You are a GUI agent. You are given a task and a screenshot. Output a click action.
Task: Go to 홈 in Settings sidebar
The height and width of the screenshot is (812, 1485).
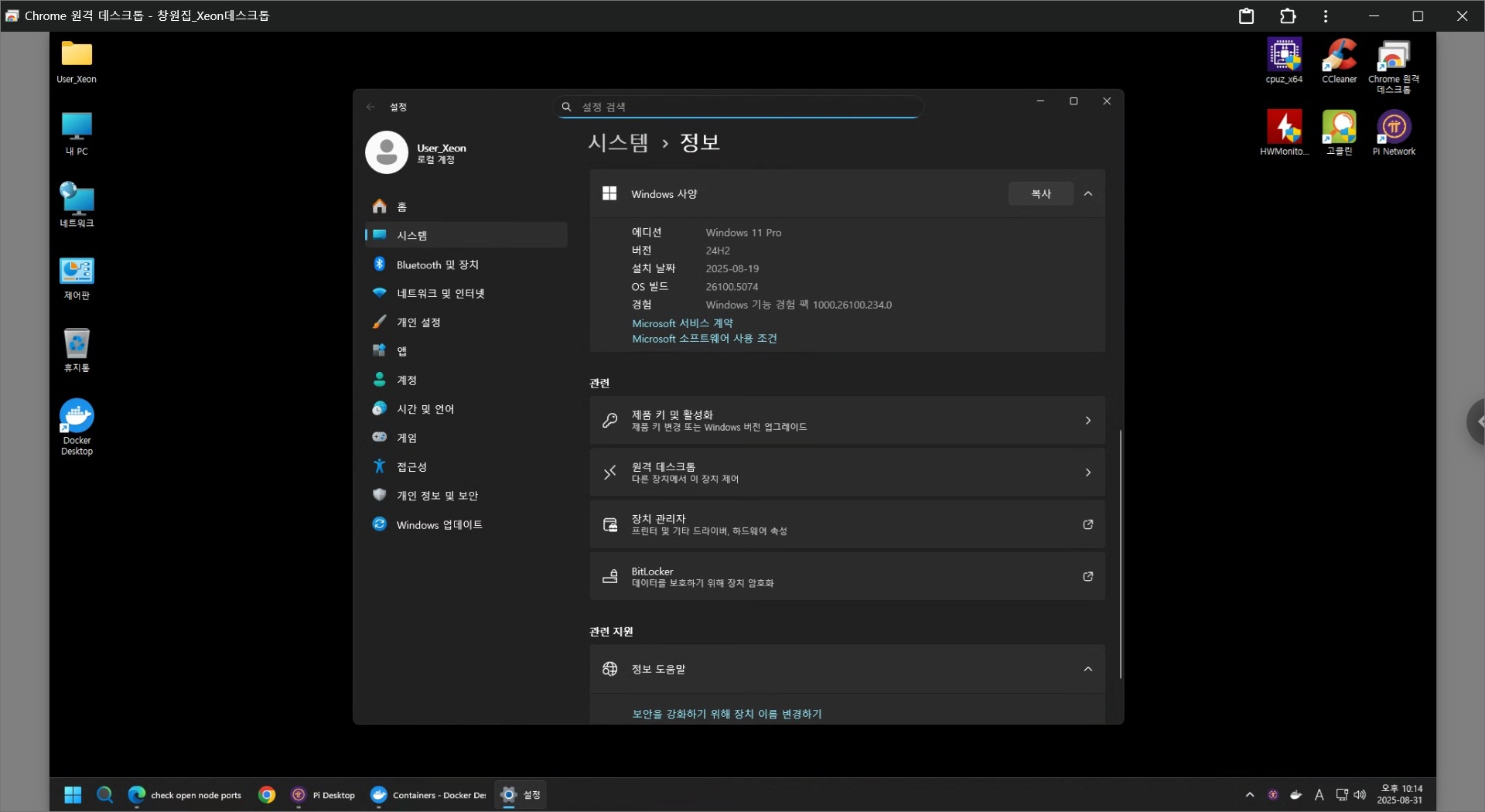coord(466,206)
